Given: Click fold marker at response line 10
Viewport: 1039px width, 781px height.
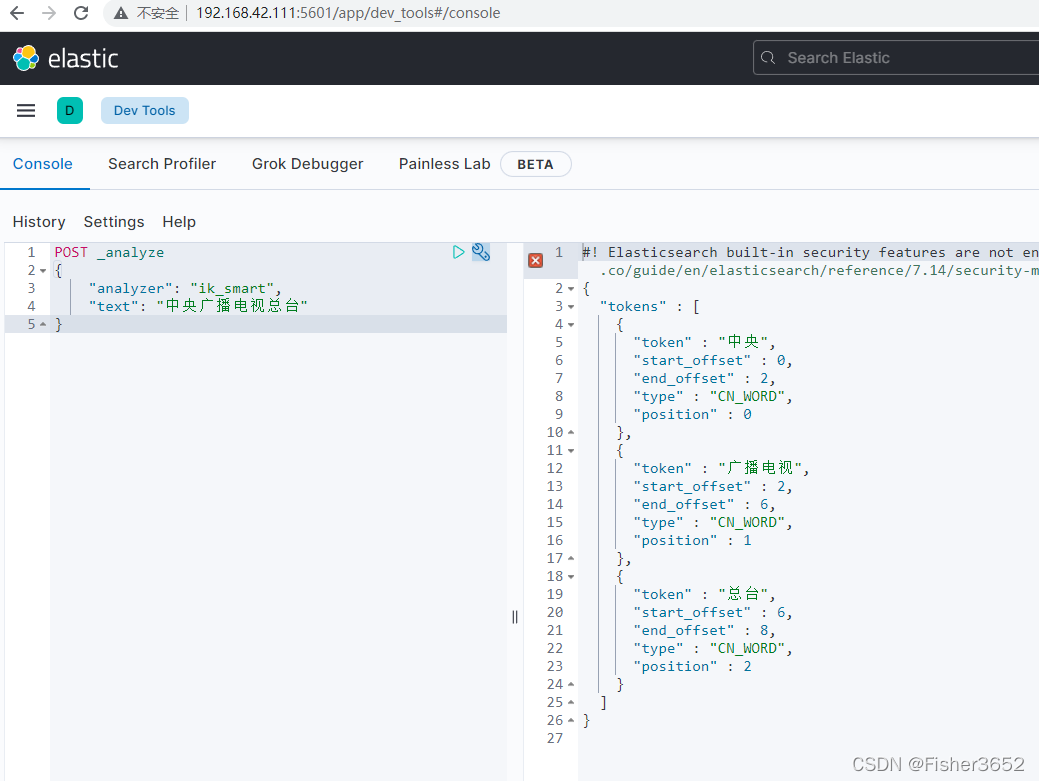Looking at the screenshot, I should 571,433.
